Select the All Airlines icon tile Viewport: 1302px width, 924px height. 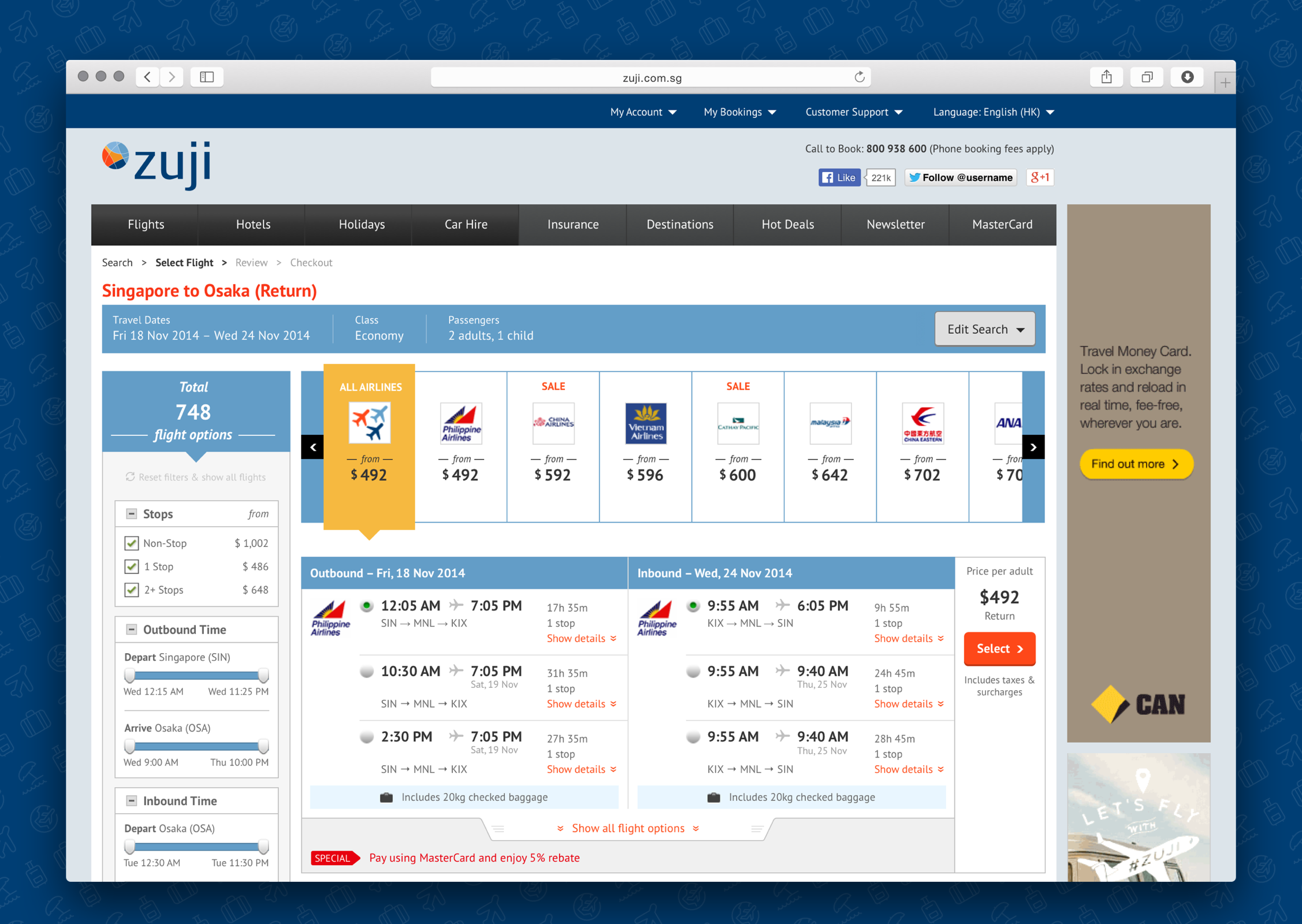pyautogui.click(x=370, y=423)
